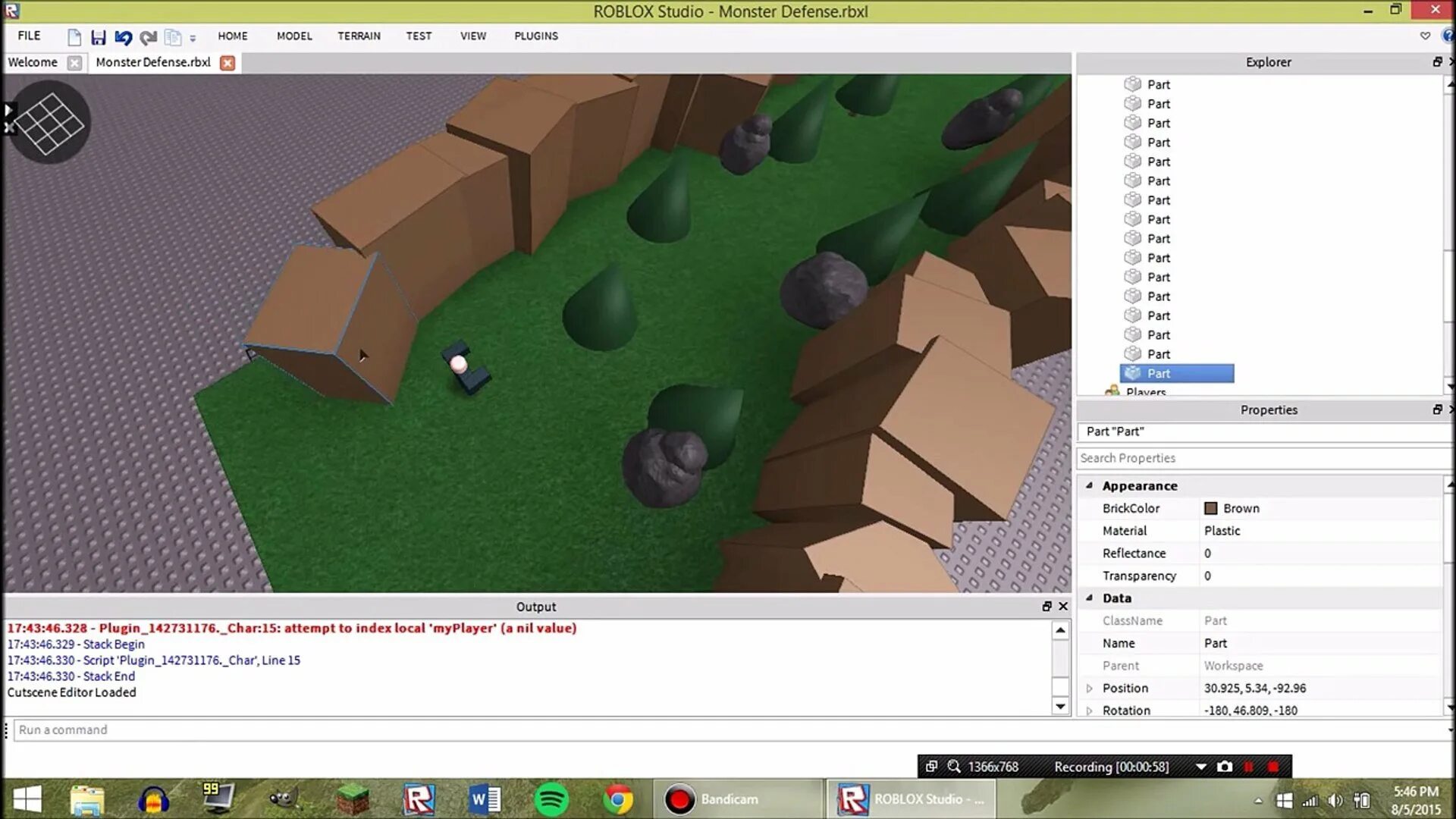Click the Save file icon
Image resolution: width=1456 pixels, height=819 pixels.
pos(98,37)
